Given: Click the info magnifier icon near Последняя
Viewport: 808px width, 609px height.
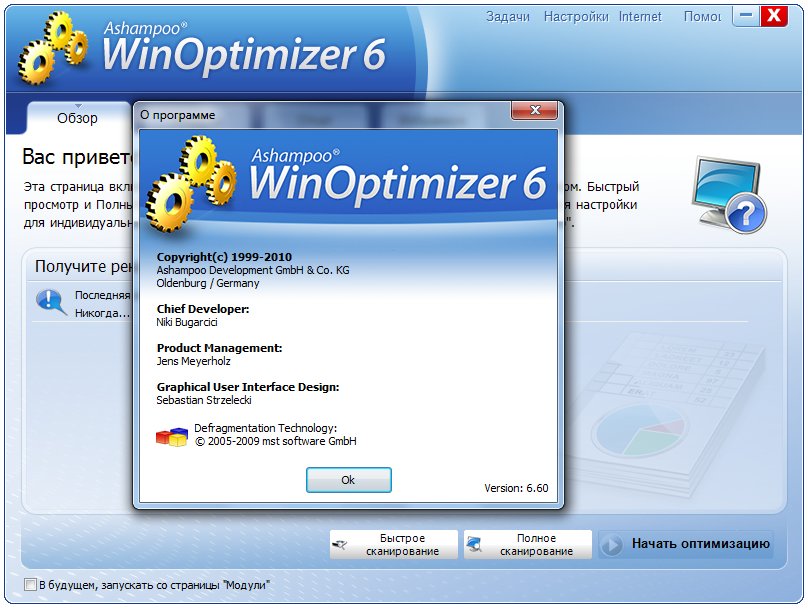Looking at the screenshot, I should [x=51, y=302].
